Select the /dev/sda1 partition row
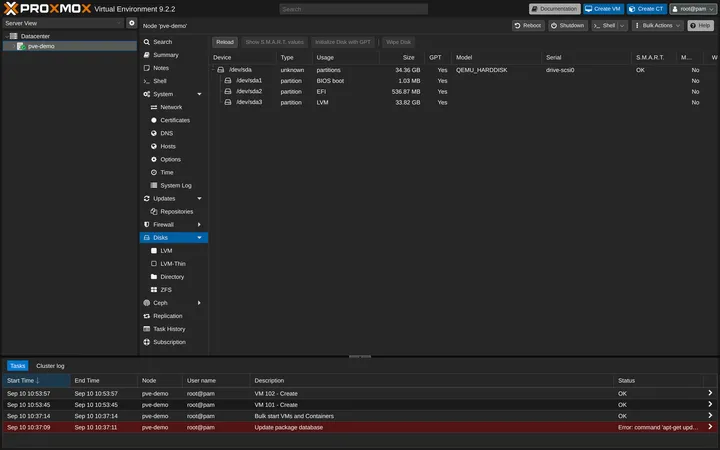Viewport: 720px width, 450px height. point(464,81)
